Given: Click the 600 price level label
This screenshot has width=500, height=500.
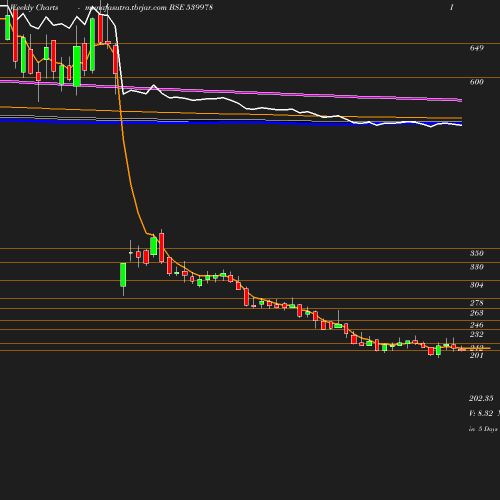Looking at the screenshot, I should tap(477, 82).
